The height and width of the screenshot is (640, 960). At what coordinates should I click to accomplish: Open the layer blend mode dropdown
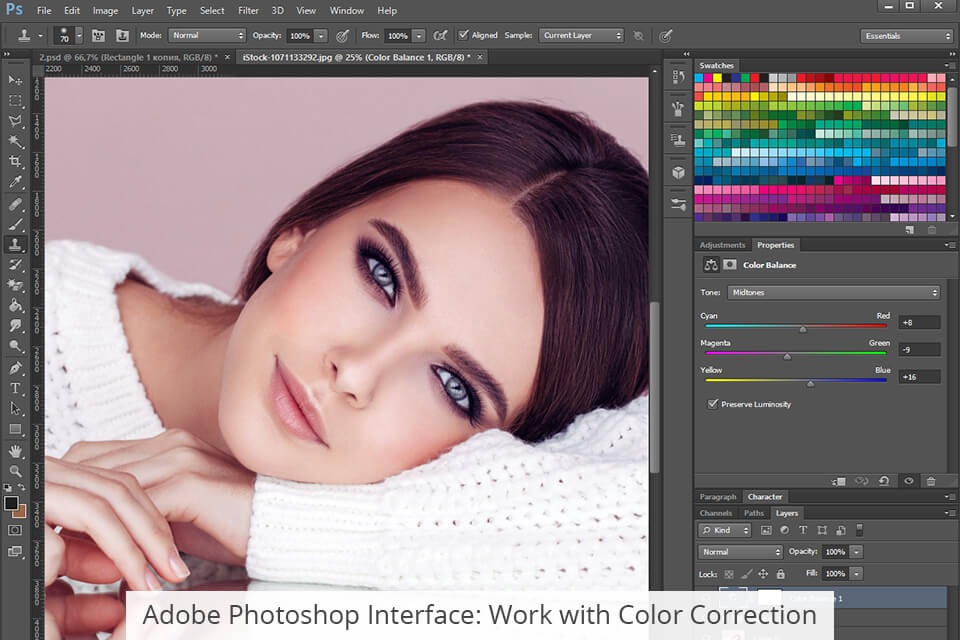tap(740, 551)
